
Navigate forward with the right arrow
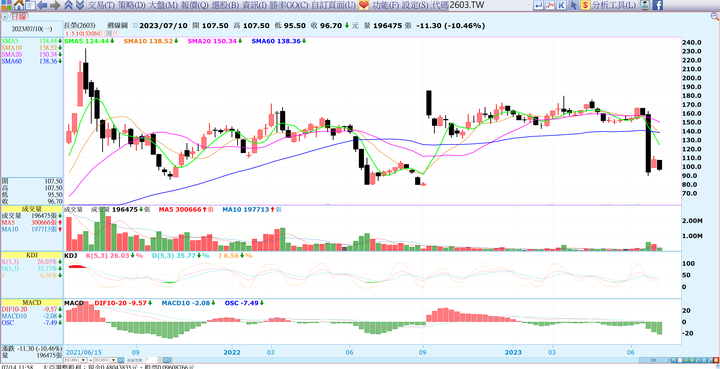55,5
